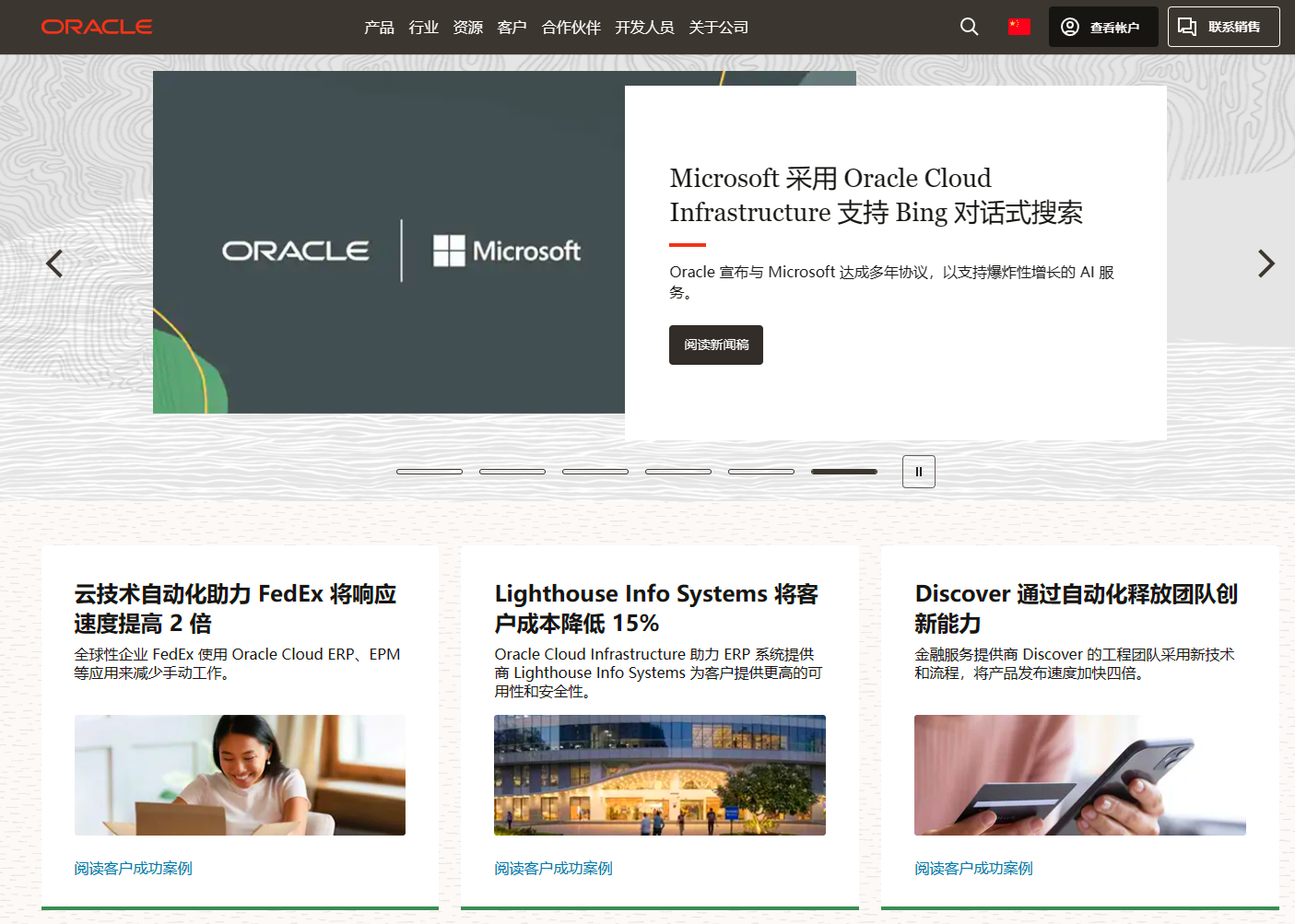This screenshot has height=924, width=1295.
Task: Click the Discover card description text
Action: tap(1075, 663)
